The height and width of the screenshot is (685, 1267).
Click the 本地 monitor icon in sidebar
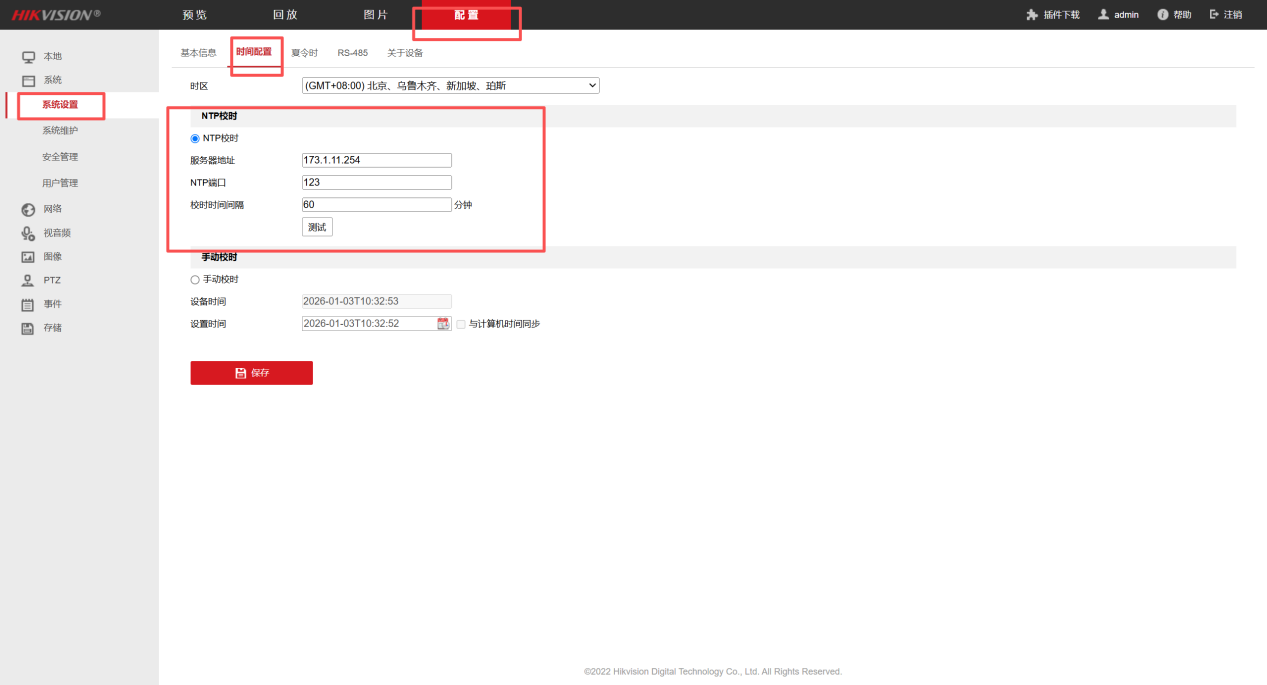click(29, 57)
